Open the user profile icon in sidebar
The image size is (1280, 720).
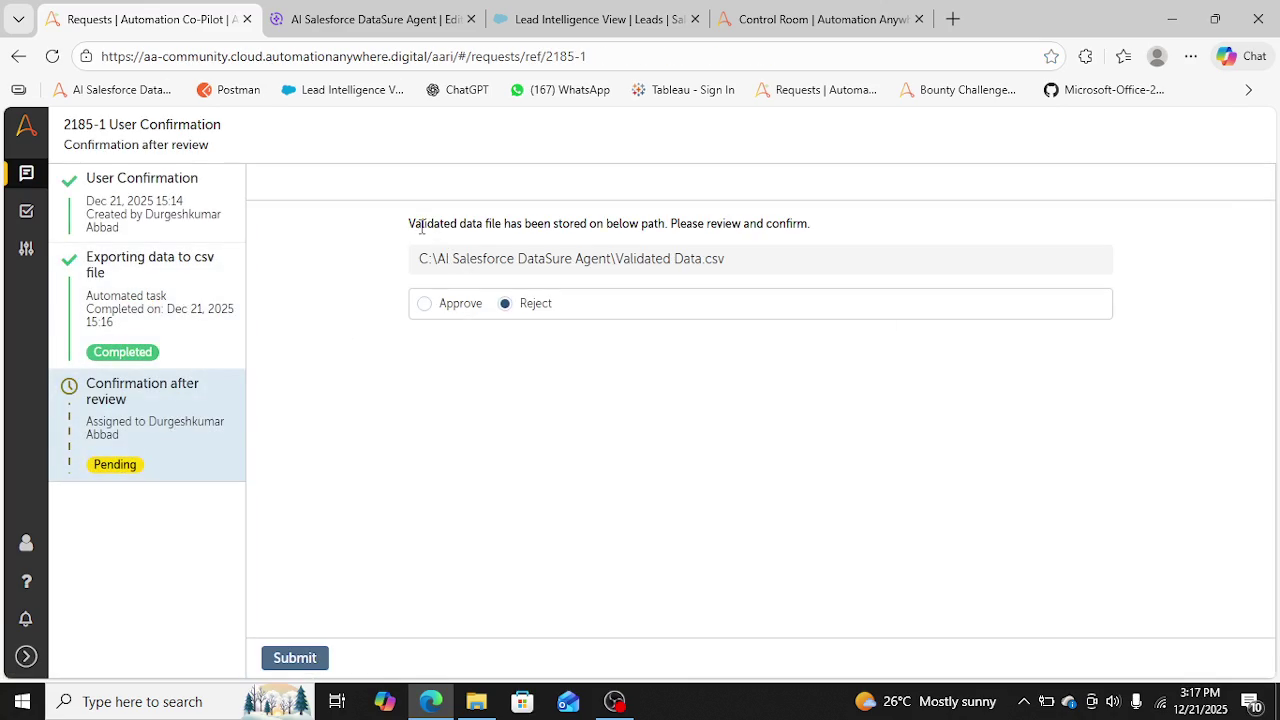click(26, 543)
